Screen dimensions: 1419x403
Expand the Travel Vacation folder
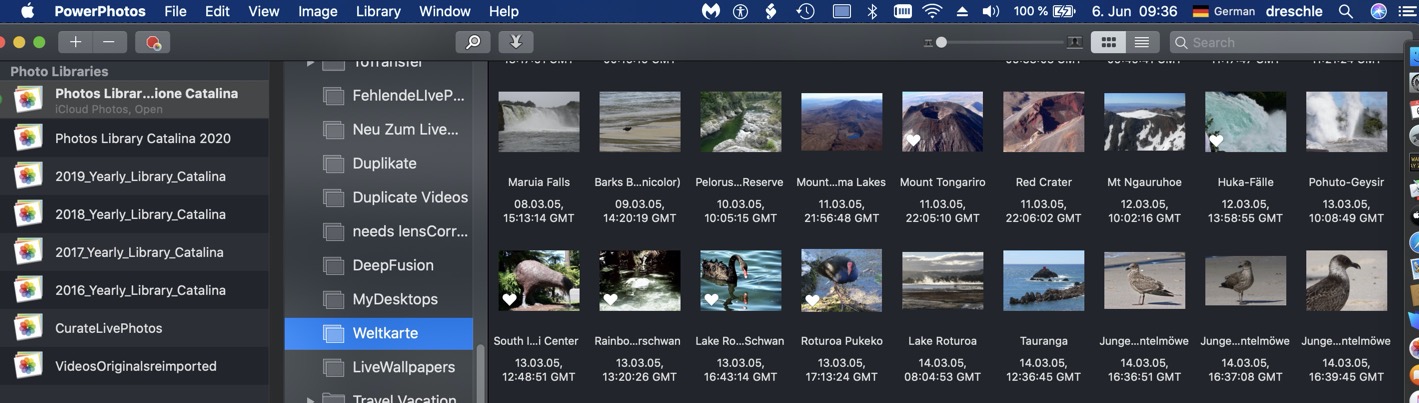(310, 399)
